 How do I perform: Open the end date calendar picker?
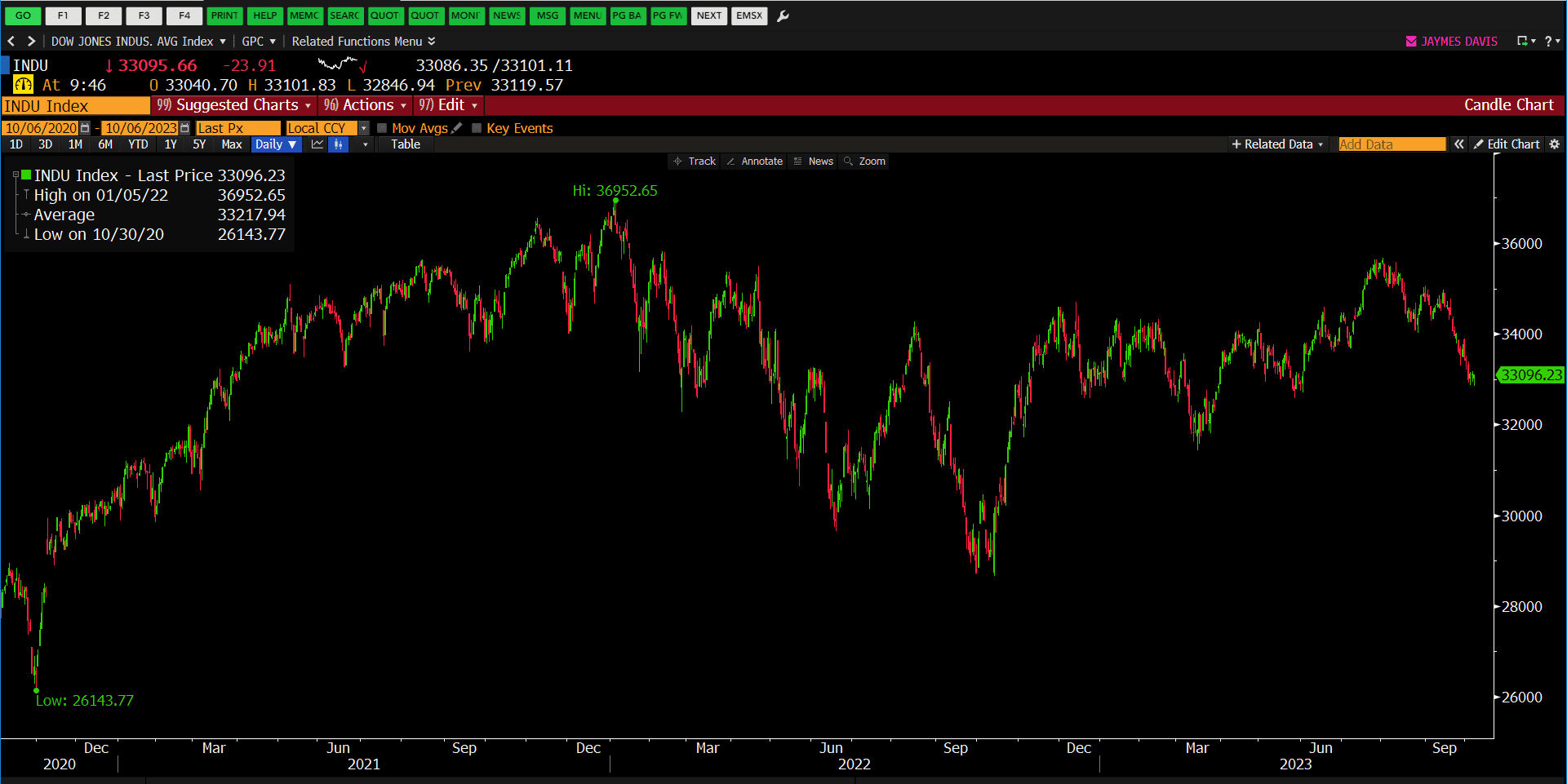click(x=184, y=128)
